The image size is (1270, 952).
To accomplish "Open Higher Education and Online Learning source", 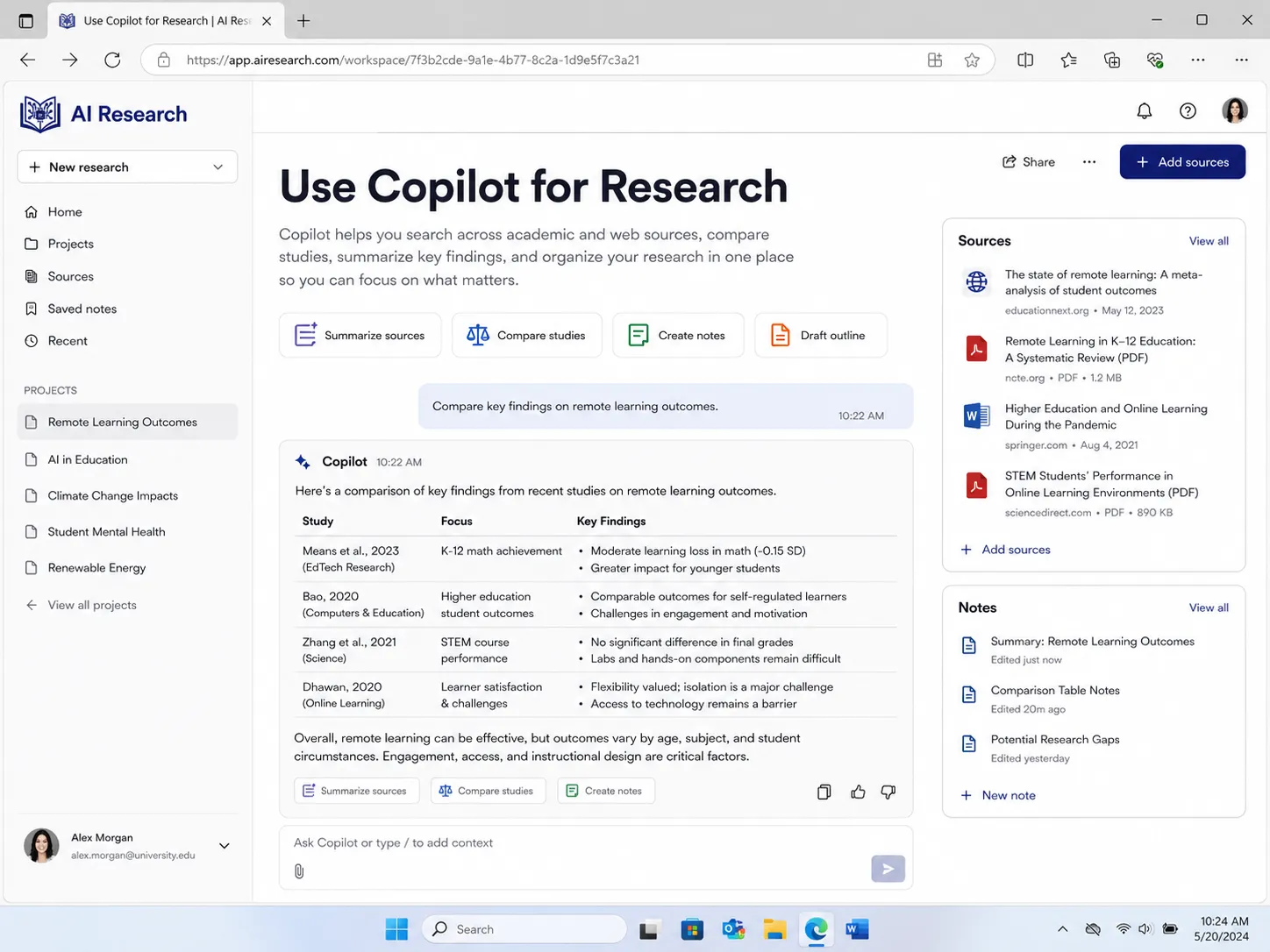I will point(1093,426).
